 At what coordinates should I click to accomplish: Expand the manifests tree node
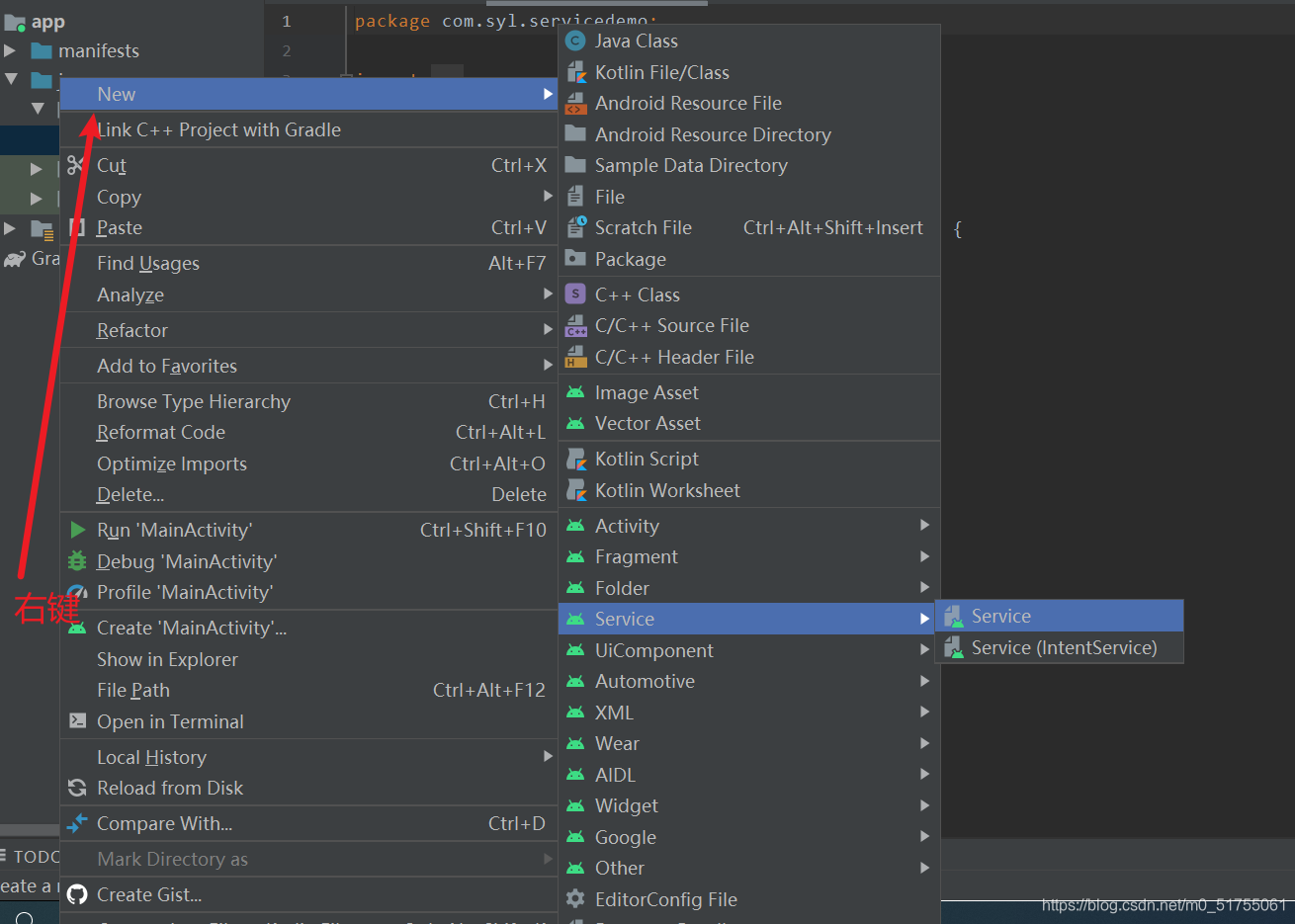point(10,50)
